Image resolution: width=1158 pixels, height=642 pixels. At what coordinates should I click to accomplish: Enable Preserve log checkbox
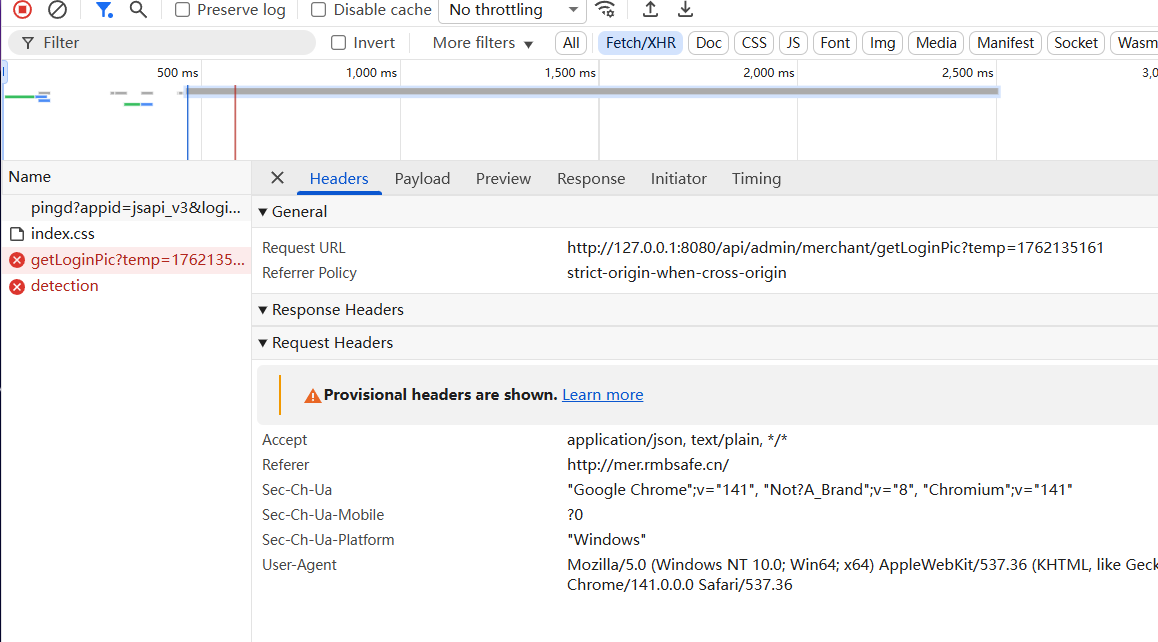[183, 10]
